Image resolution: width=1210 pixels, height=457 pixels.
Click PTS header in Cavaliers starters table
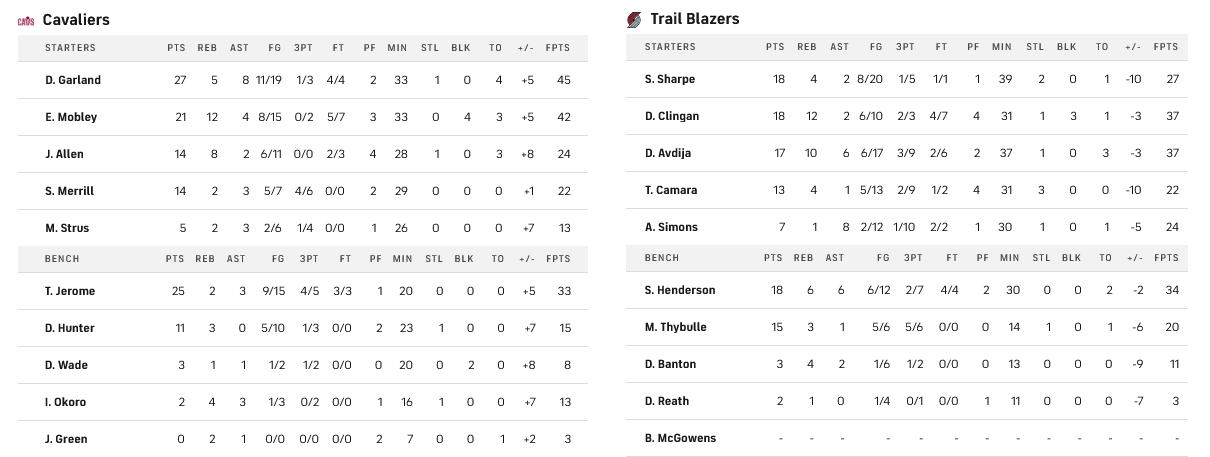(x=177, y=47)
